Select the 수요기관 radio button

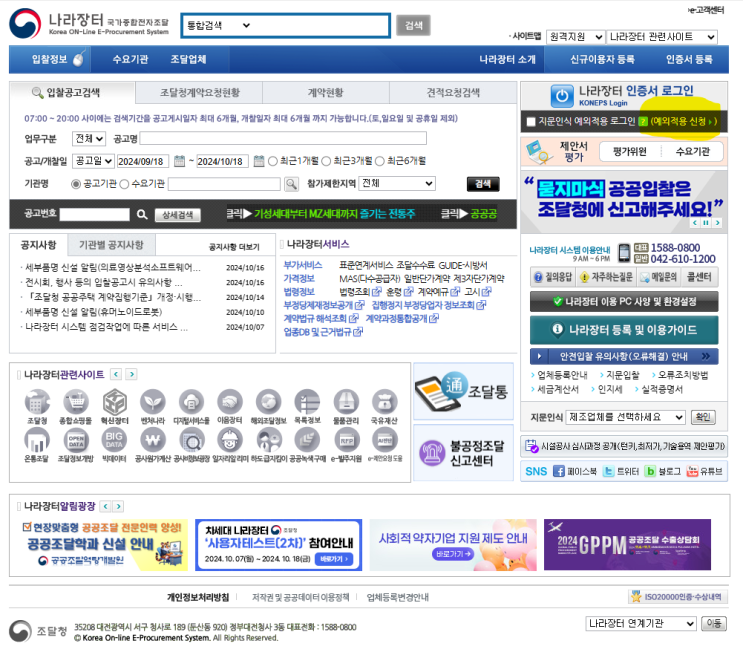point(124,184)
